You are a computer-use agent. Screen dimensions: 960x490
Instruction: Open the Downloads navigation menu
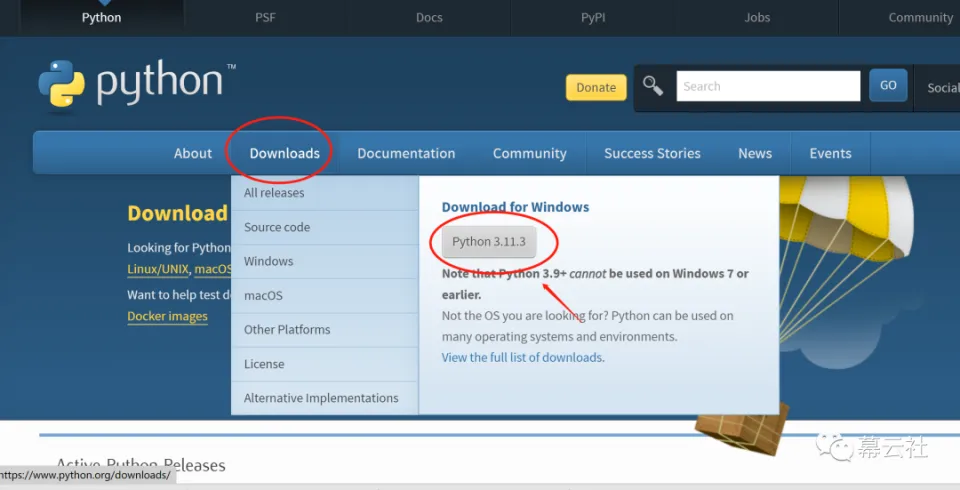pyautogui.click(x=285, y=153)
